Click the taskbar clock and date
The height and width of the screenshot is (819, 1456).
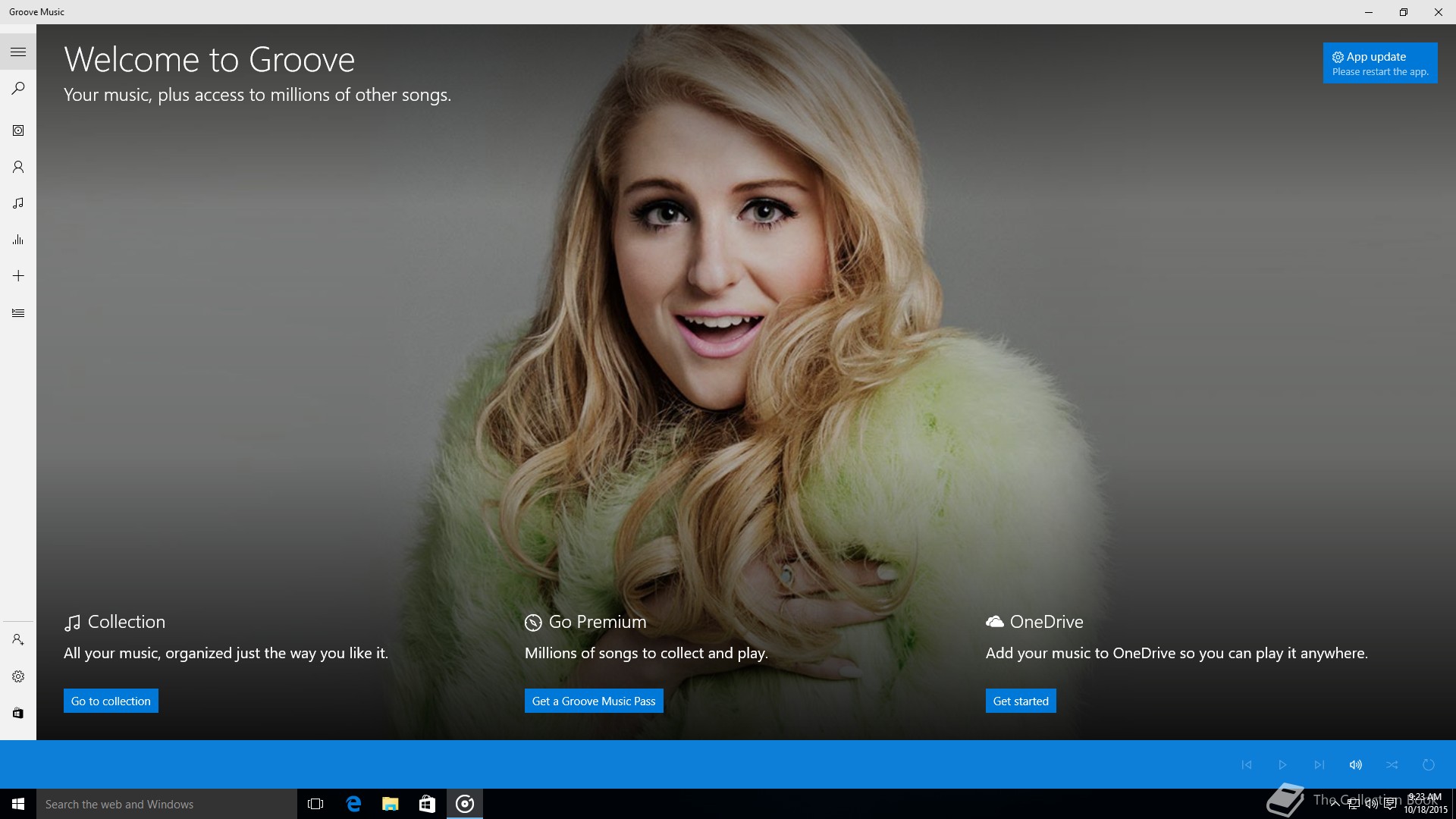click(x=1425, y=804)
